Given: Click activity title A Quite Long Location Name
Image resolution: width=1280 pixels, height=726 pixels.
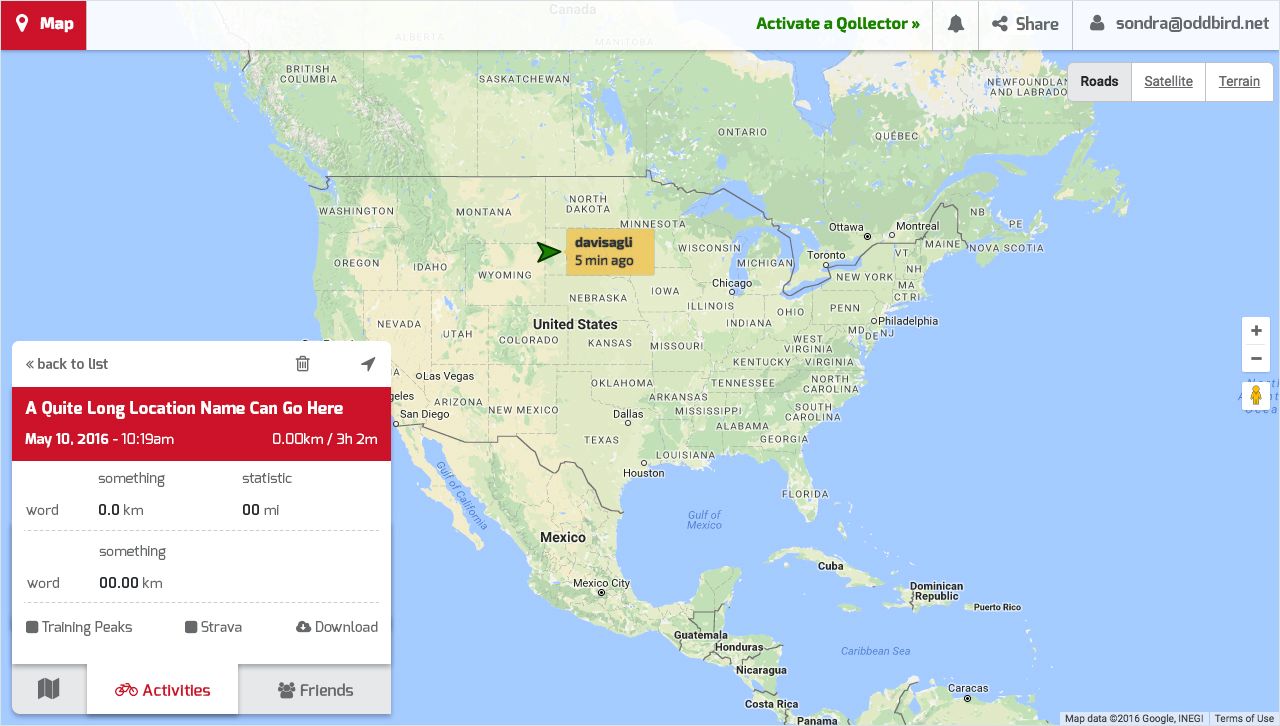Looking at the screenshot, I should pyautogui.click(x=184, y=408).
